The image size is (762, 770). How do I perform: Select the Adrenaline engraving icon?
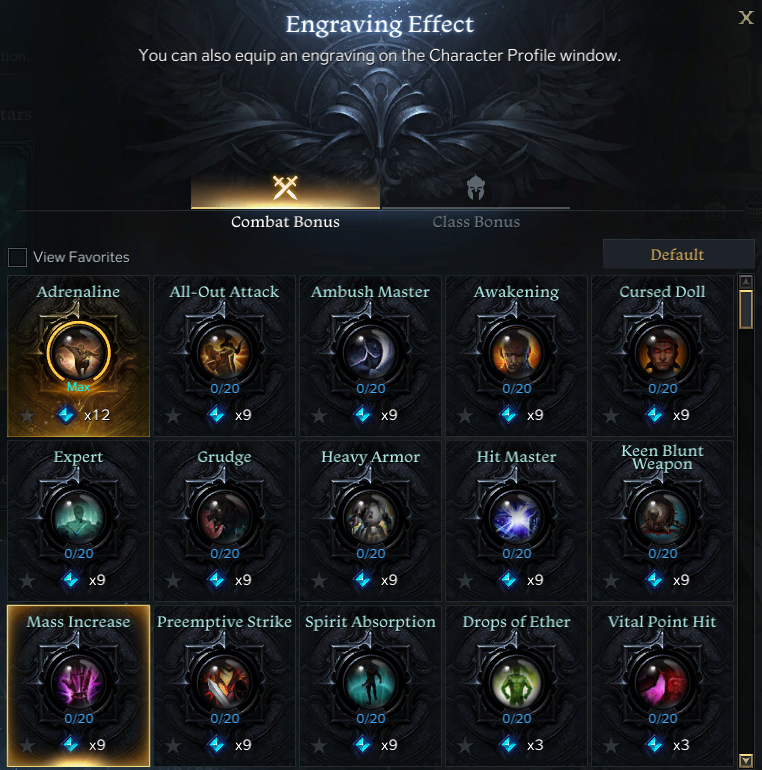click(79, 353)
